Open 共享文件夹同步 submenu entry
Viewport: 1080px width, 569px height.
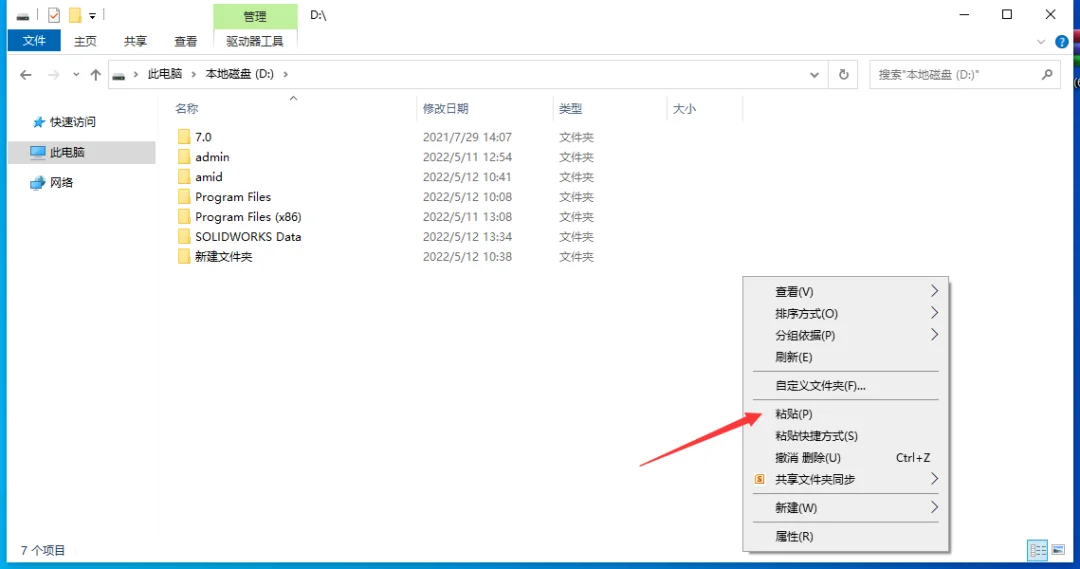[x=846, y=479]
